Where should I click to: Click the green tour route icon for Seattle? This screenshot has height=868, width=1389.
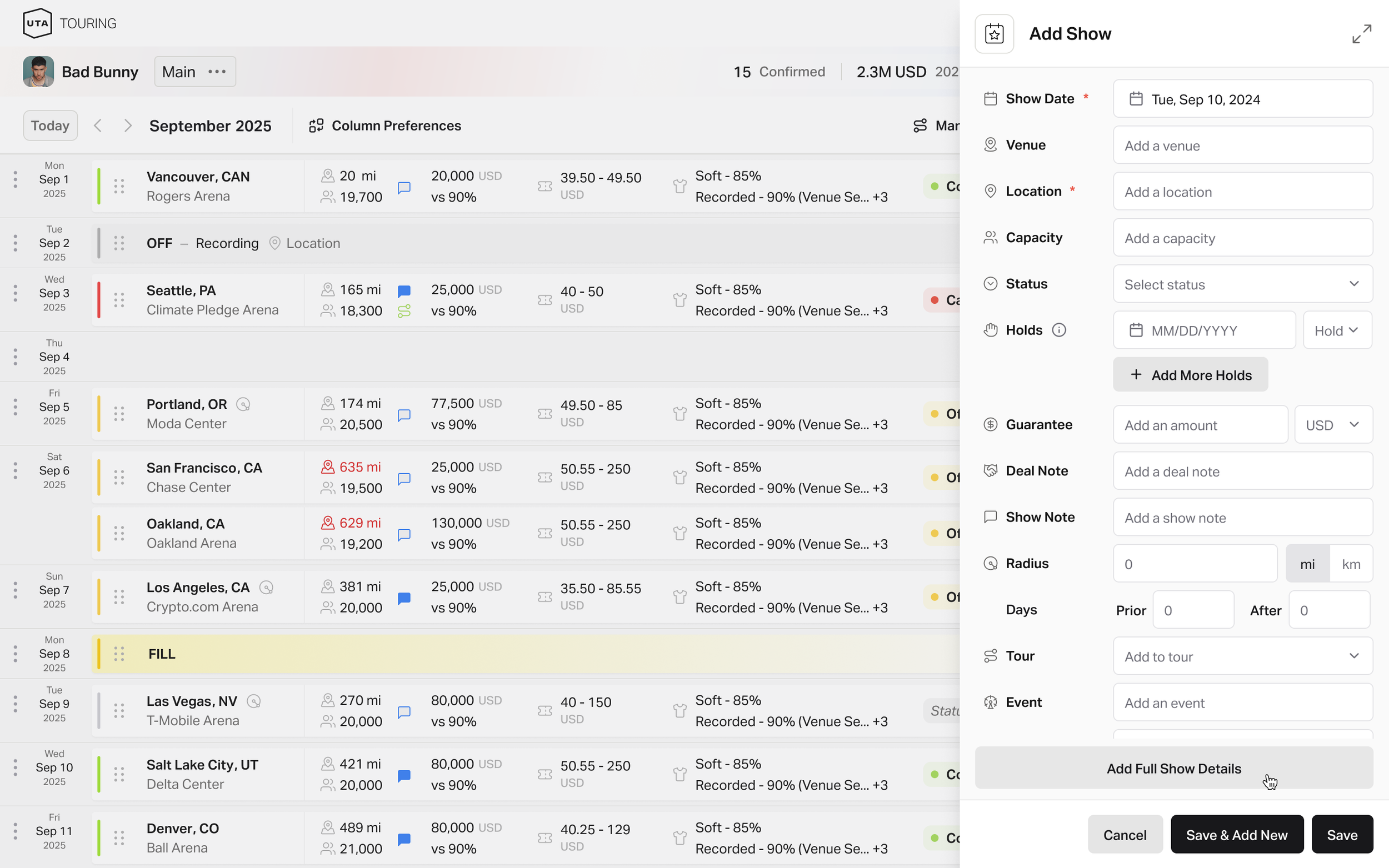pyautogui.click(x=404, y=310)
